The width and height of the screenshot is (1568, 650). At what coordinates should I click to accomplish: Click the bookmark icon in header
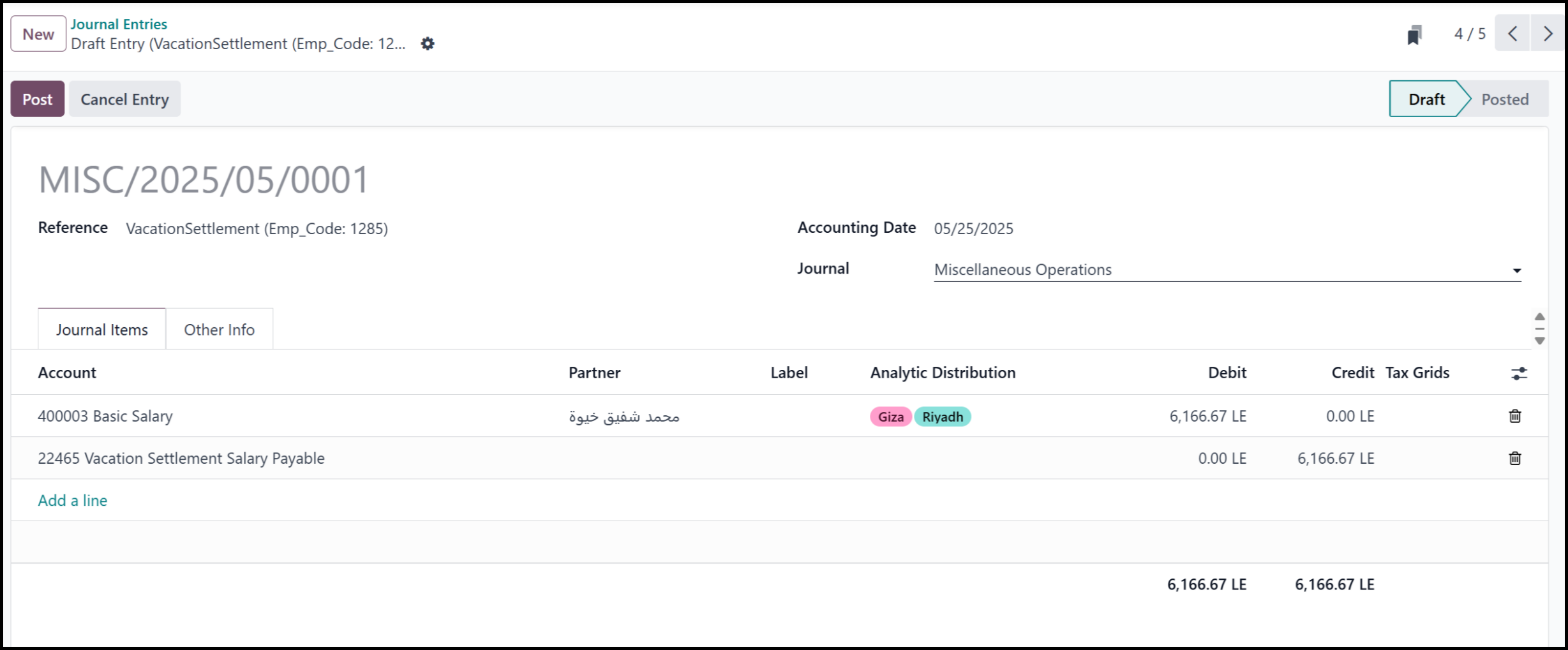[x=1414, y=34]
